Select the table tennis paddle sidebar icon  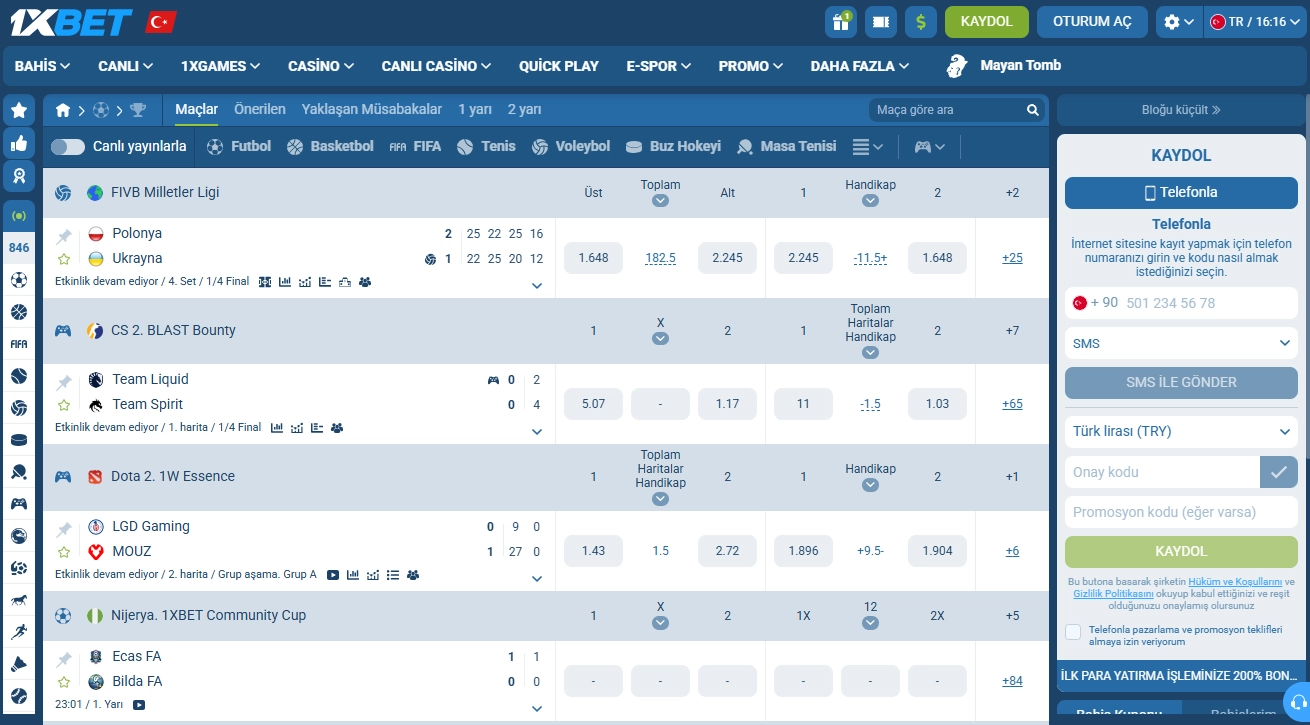point(19,472)
